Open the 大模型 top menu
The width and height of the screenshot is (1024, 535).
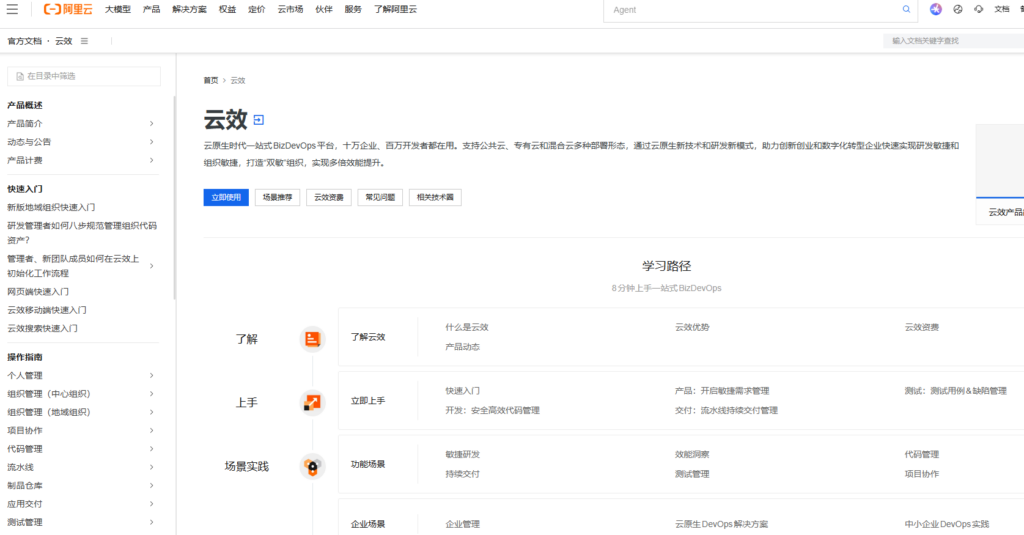(x=118, y=9)
